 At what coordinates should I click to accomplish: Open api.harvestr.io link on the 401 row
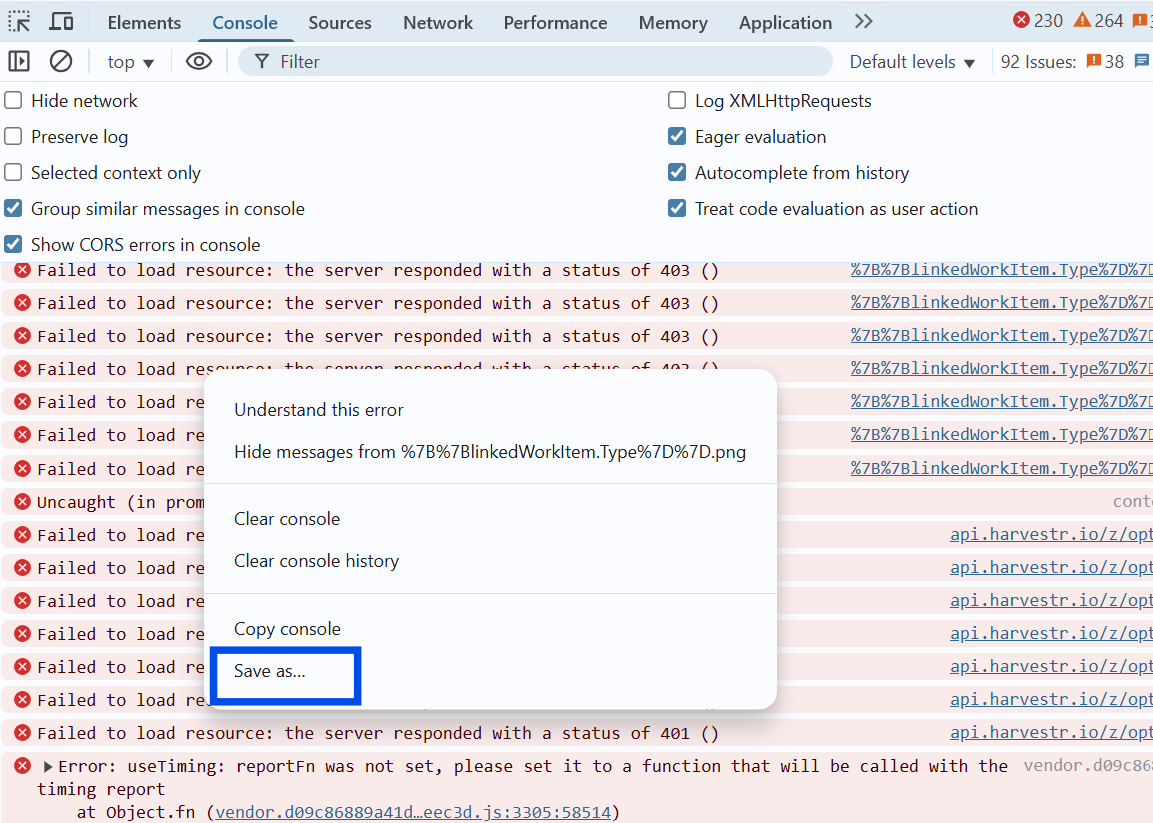coord(1051,733)
